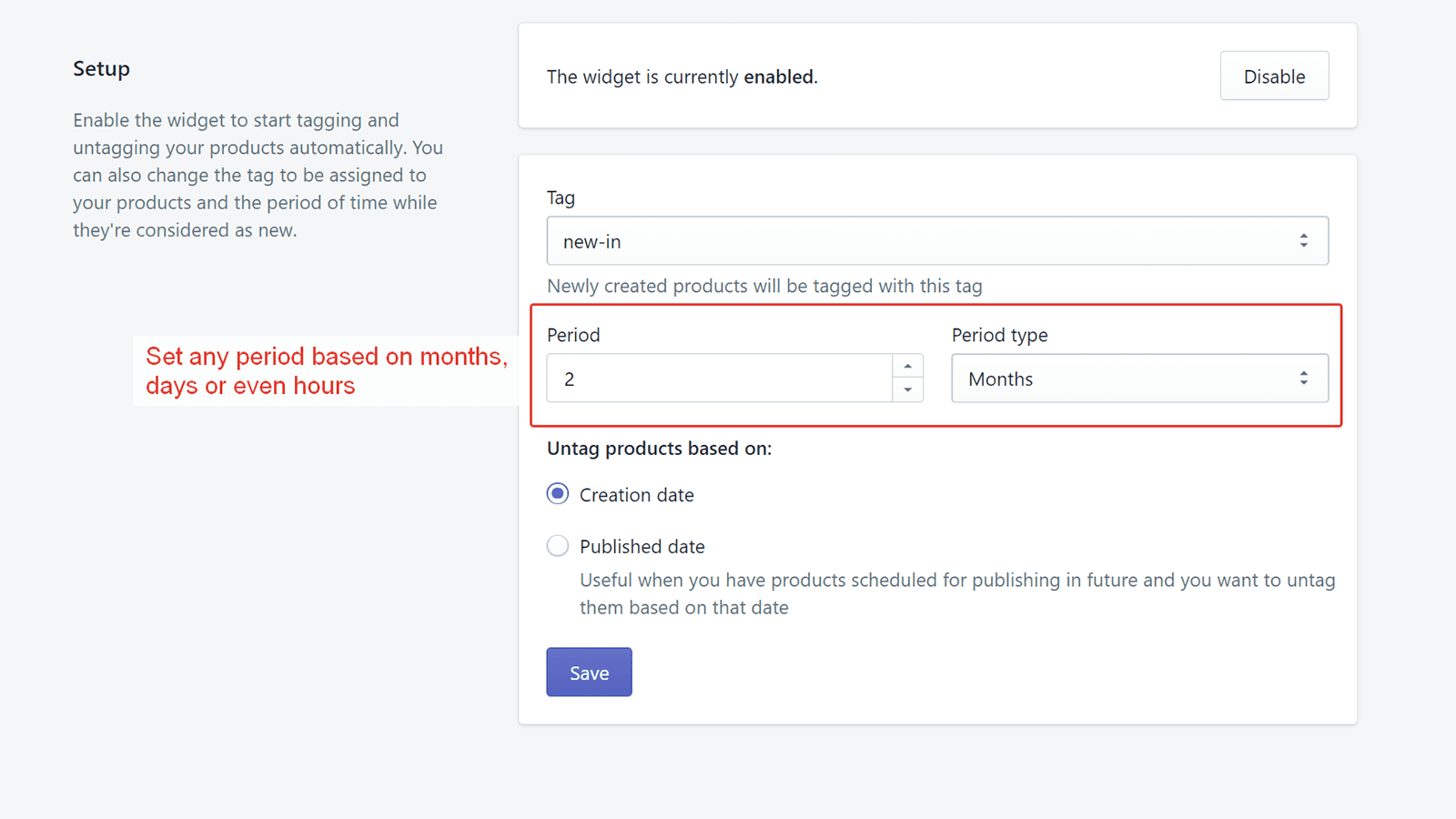The height and width of the screenshot is (819, 1456).
Task: Click the Disable widget button
Action: coord(1274,76)
